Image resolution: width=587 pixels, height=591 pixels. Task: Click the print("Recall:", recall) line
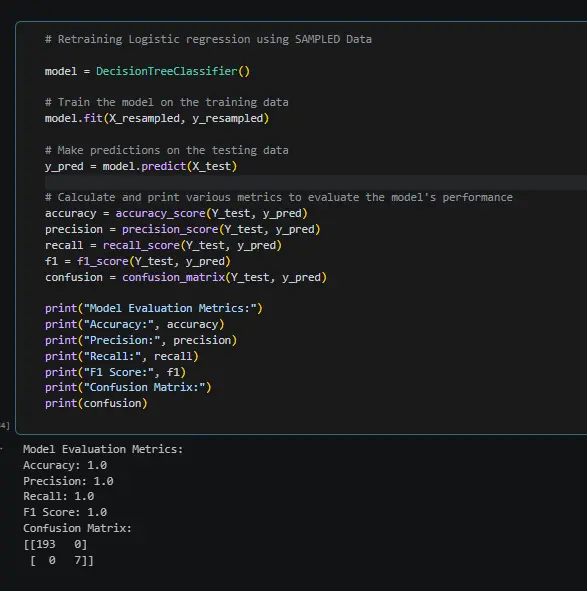[121, 356]
